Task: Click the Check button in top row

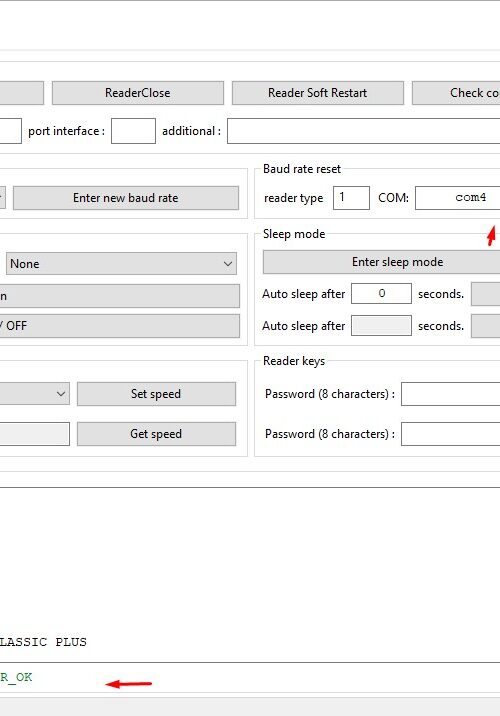Action: (456, 93)
